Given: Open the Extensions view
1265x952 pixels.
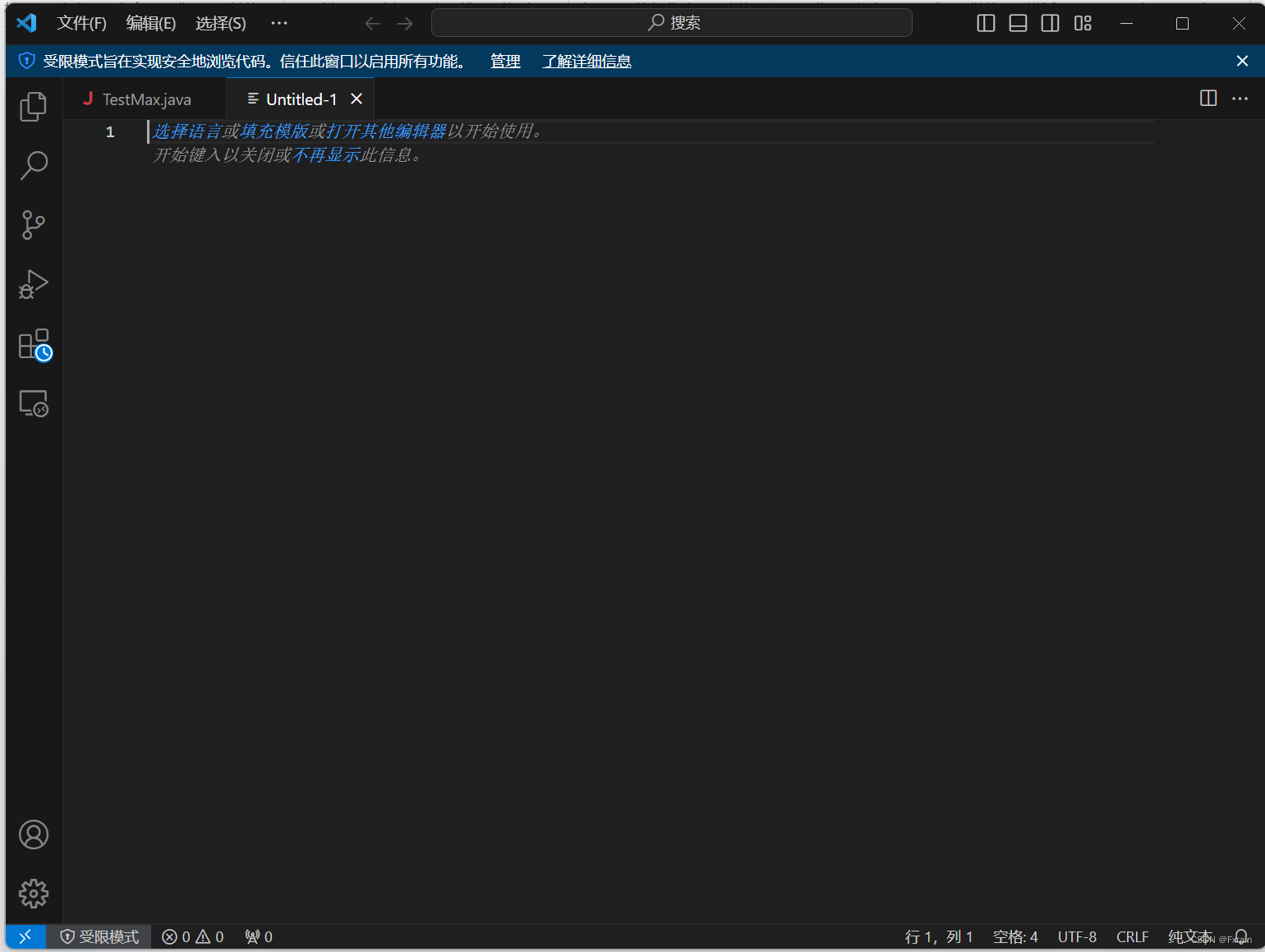Looking at the screenshot, I should pyautogui.click(x=35, y=345).
